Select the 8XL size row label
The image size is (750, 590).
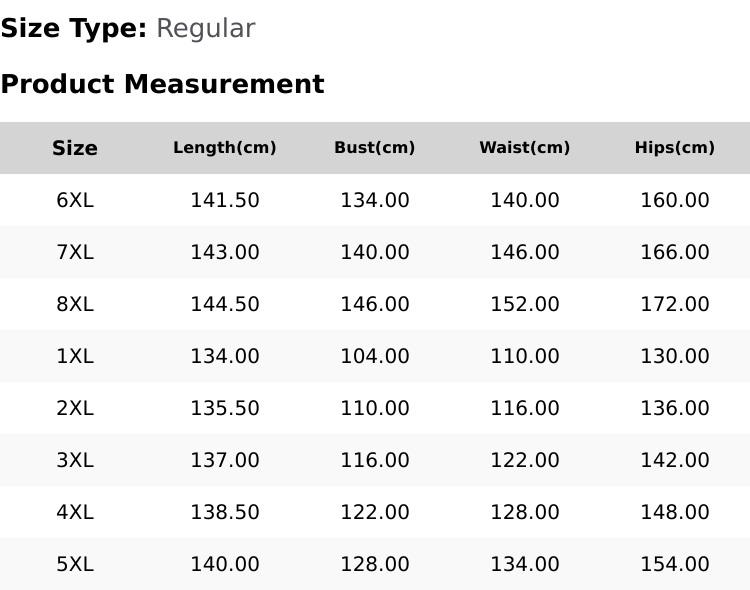(x=75, y=304)
